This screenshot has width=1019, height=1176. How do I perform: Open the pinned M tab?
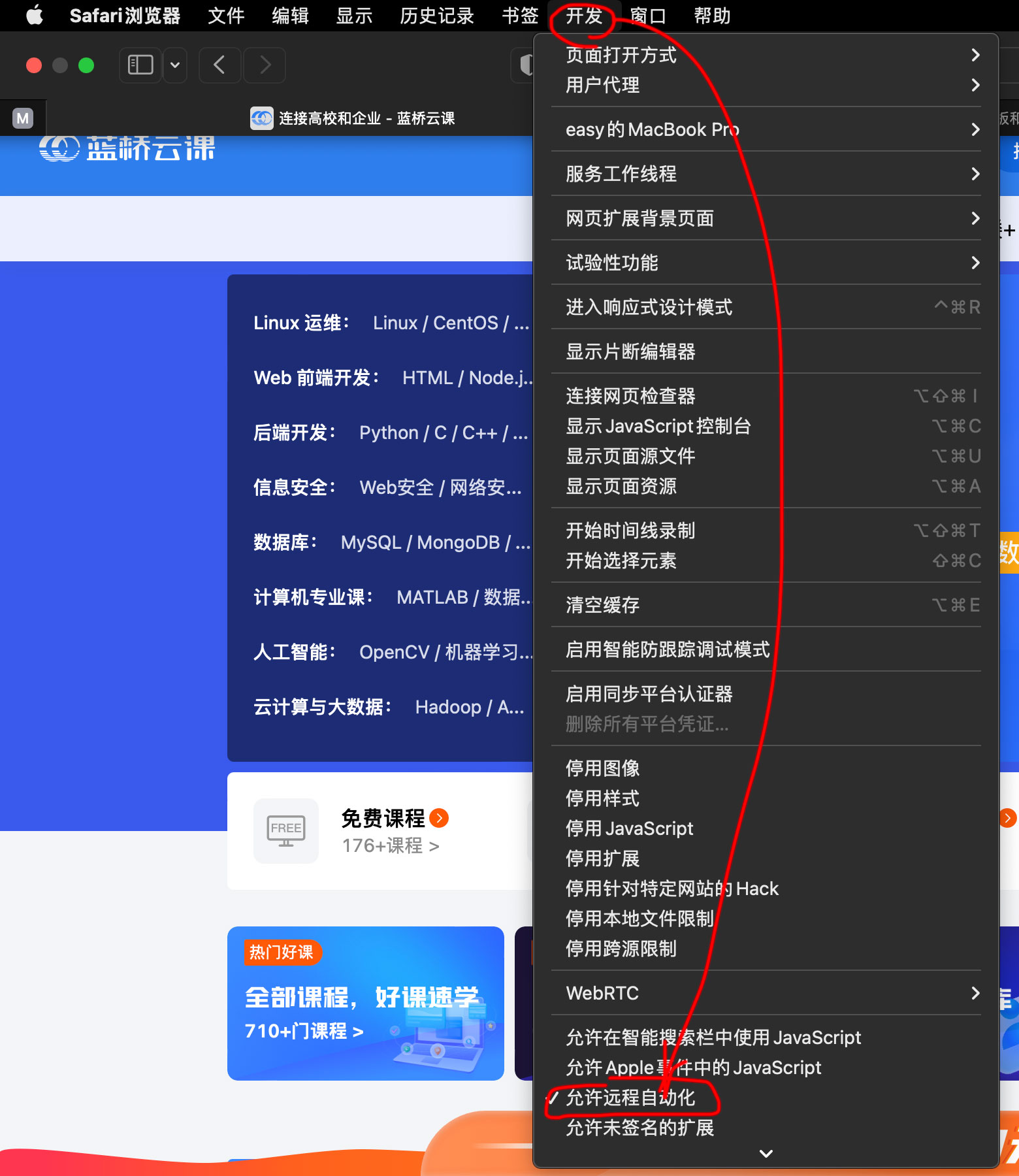(x=23, y=118)
